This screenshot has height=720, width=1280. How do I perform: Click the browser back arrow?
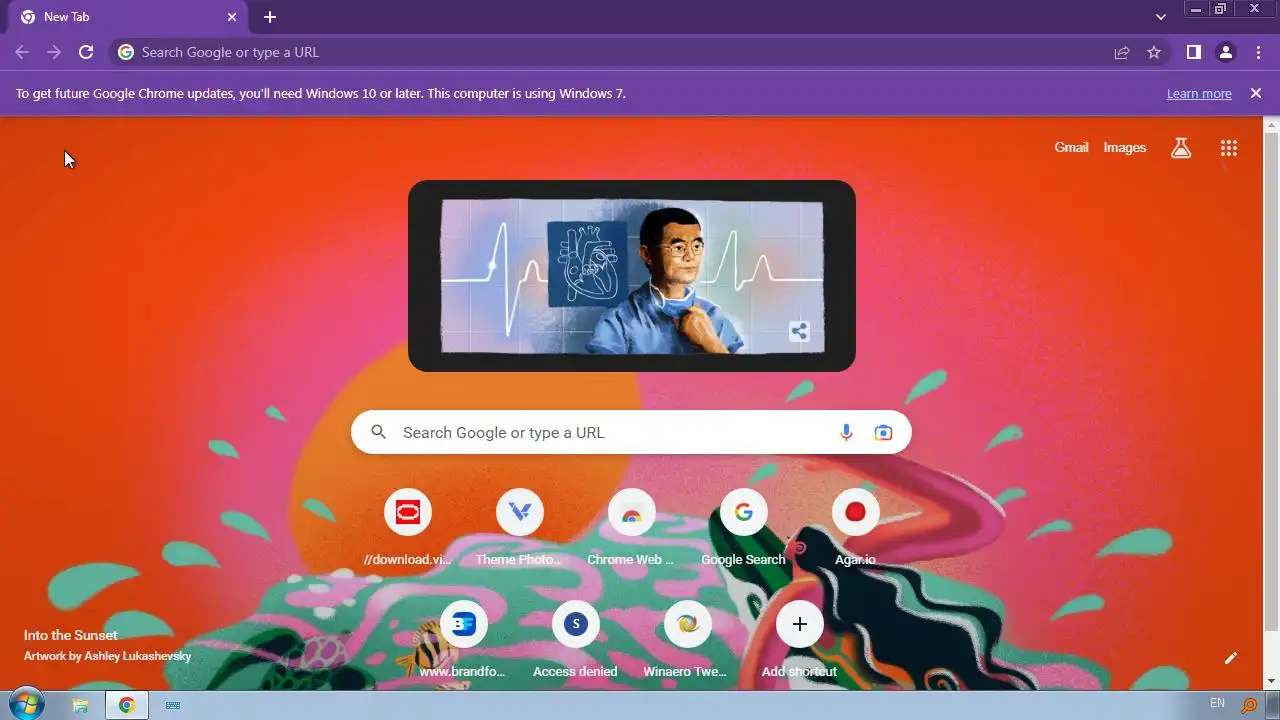22,52
